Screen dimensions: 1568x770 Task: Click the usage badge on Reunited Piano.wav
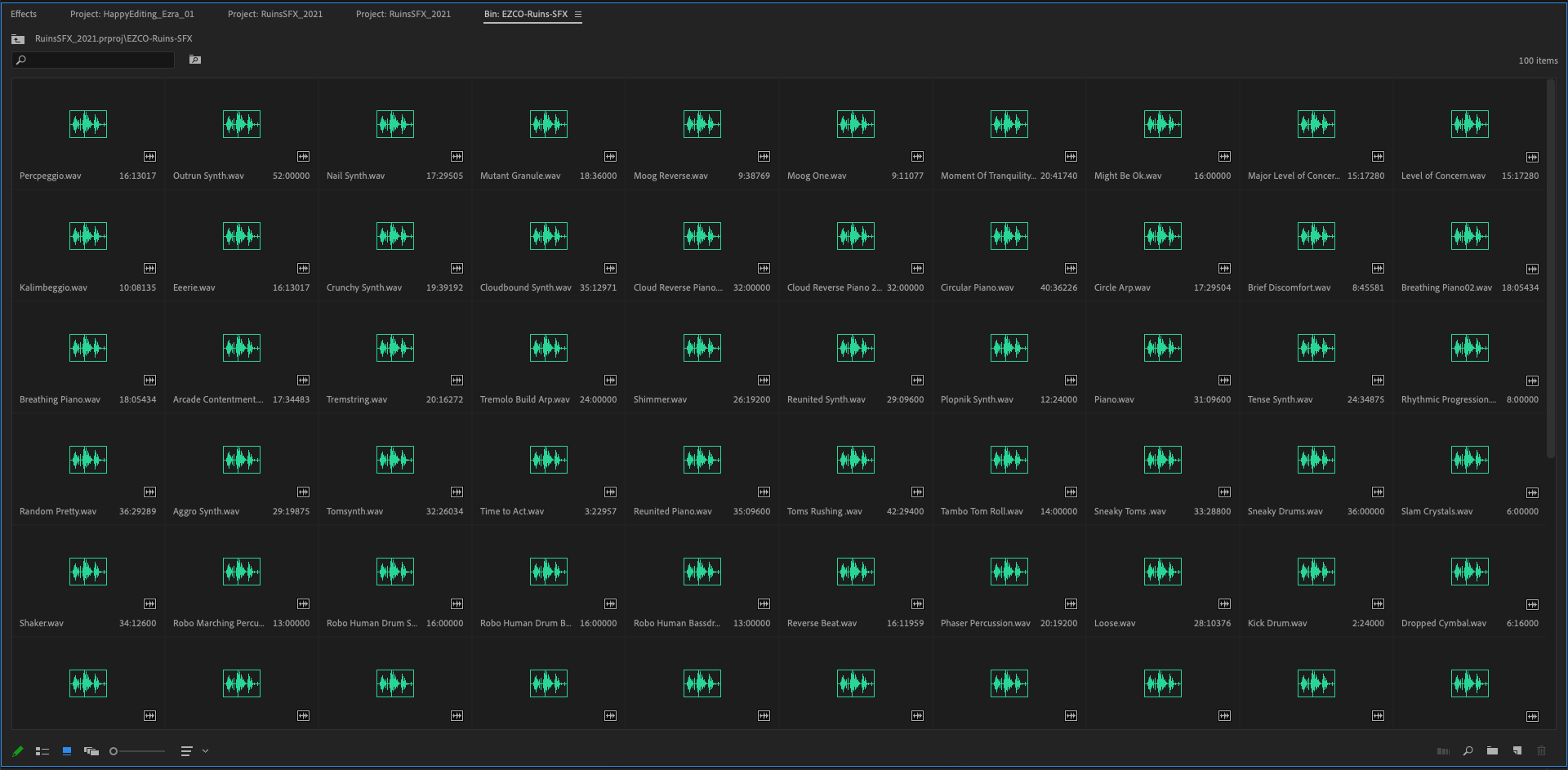pos(764,492)
